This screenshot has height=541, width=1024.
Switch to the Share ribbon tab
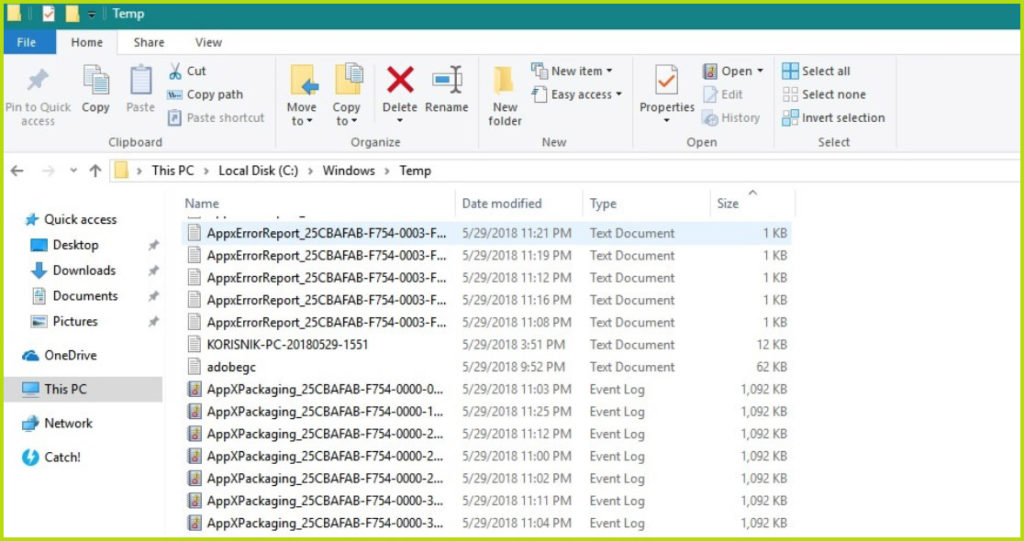point(149,42)
